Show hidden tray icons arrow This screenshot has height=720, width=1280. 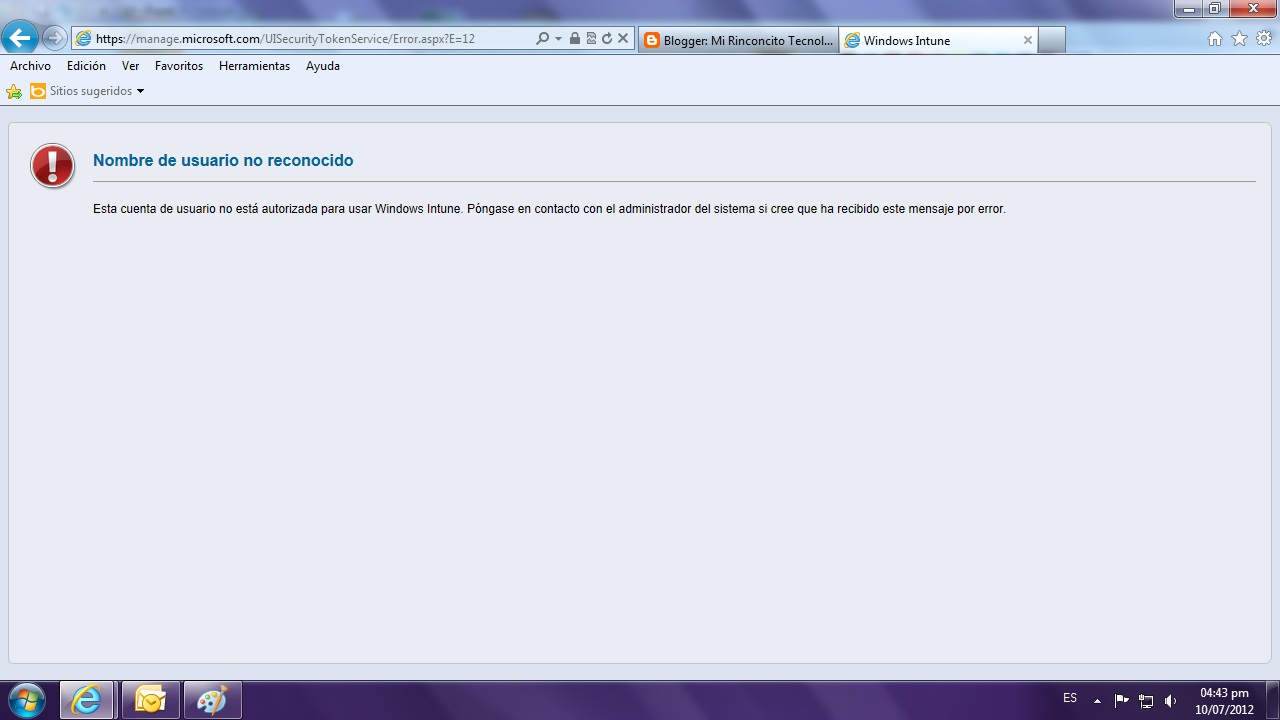pos(1097,701)
